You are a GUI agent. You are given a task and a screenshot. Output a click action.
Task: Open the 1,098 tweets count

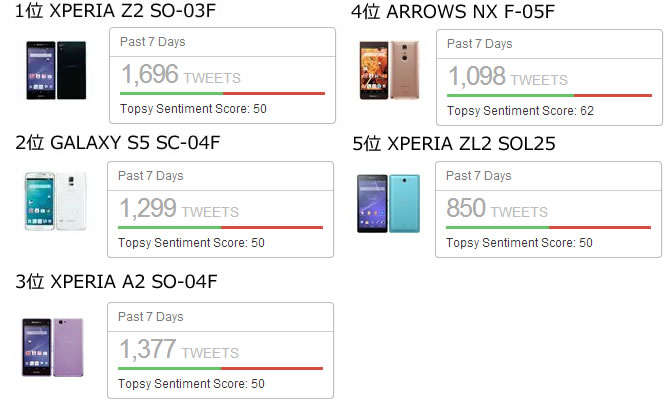point(508,77)
